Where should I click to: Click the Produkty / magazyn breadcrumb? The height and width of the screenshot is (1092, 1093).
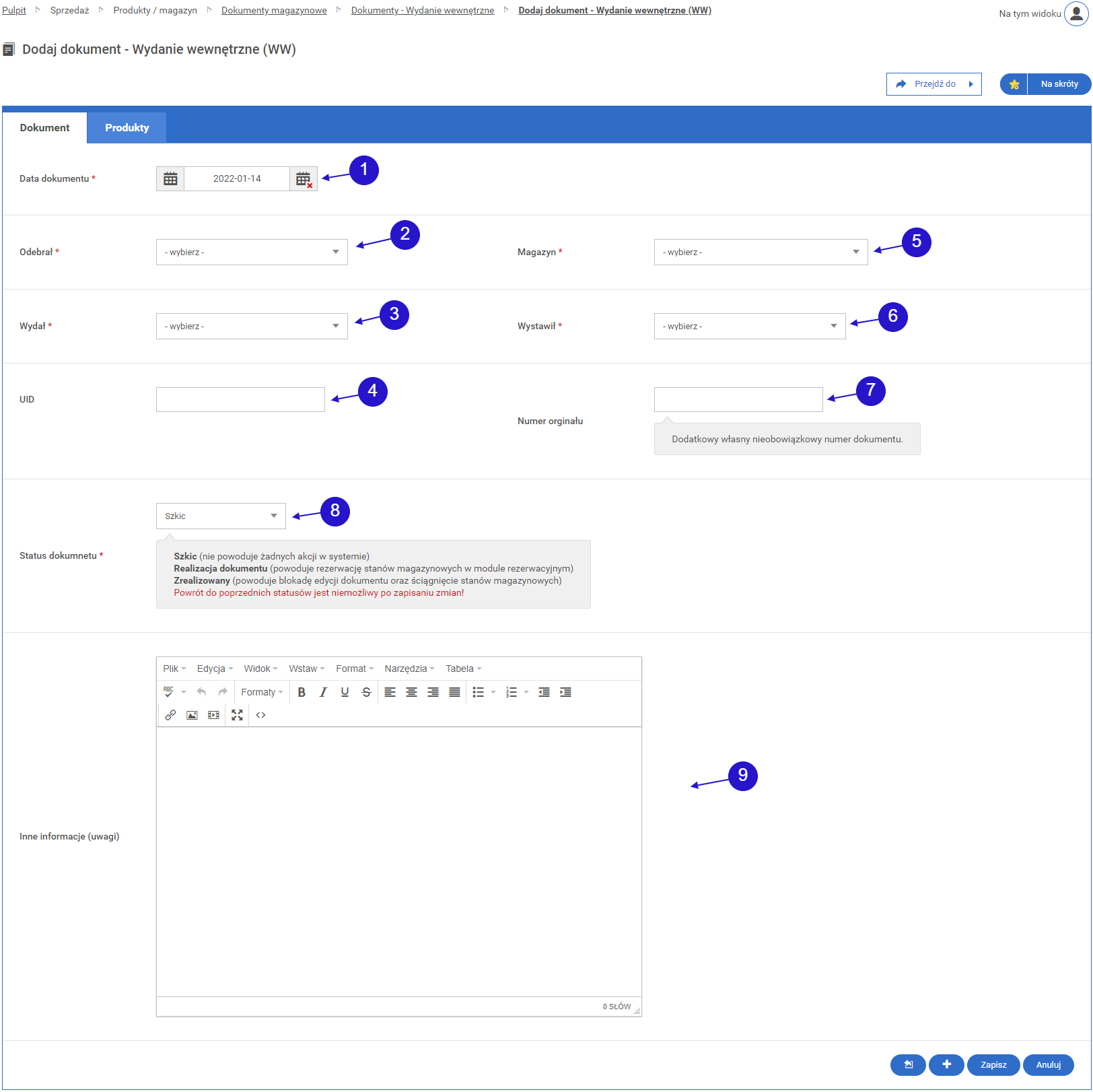point(155,10)
